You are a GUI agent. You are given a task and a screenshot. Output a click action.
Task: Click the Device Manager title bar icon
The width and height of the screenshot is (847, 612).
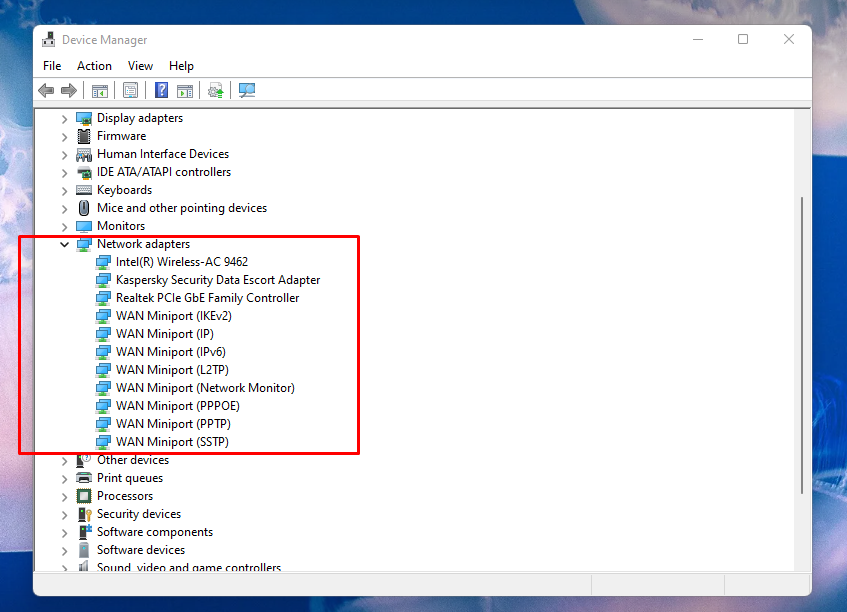(x=49, y=39)
